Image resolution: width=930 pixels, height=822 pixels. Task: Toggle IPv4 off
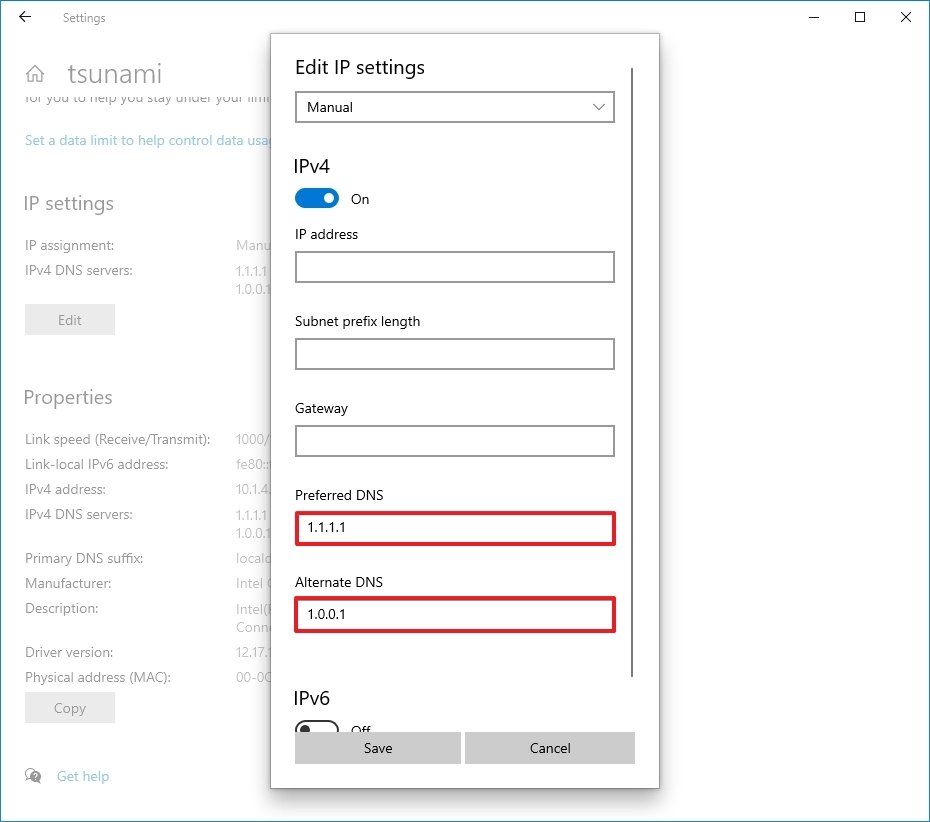coord(317,198)
